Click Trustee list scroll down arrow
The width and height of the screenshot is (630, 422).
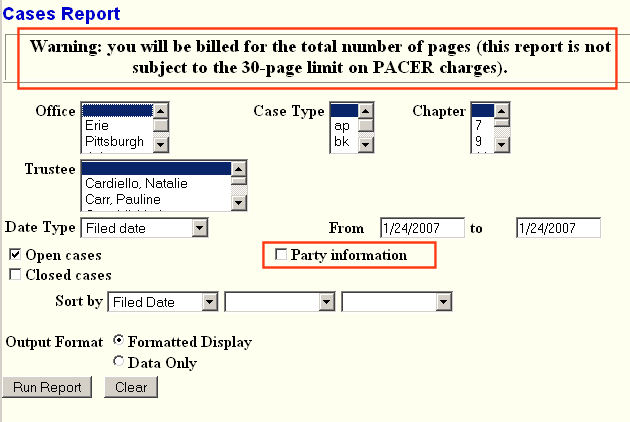239,202
